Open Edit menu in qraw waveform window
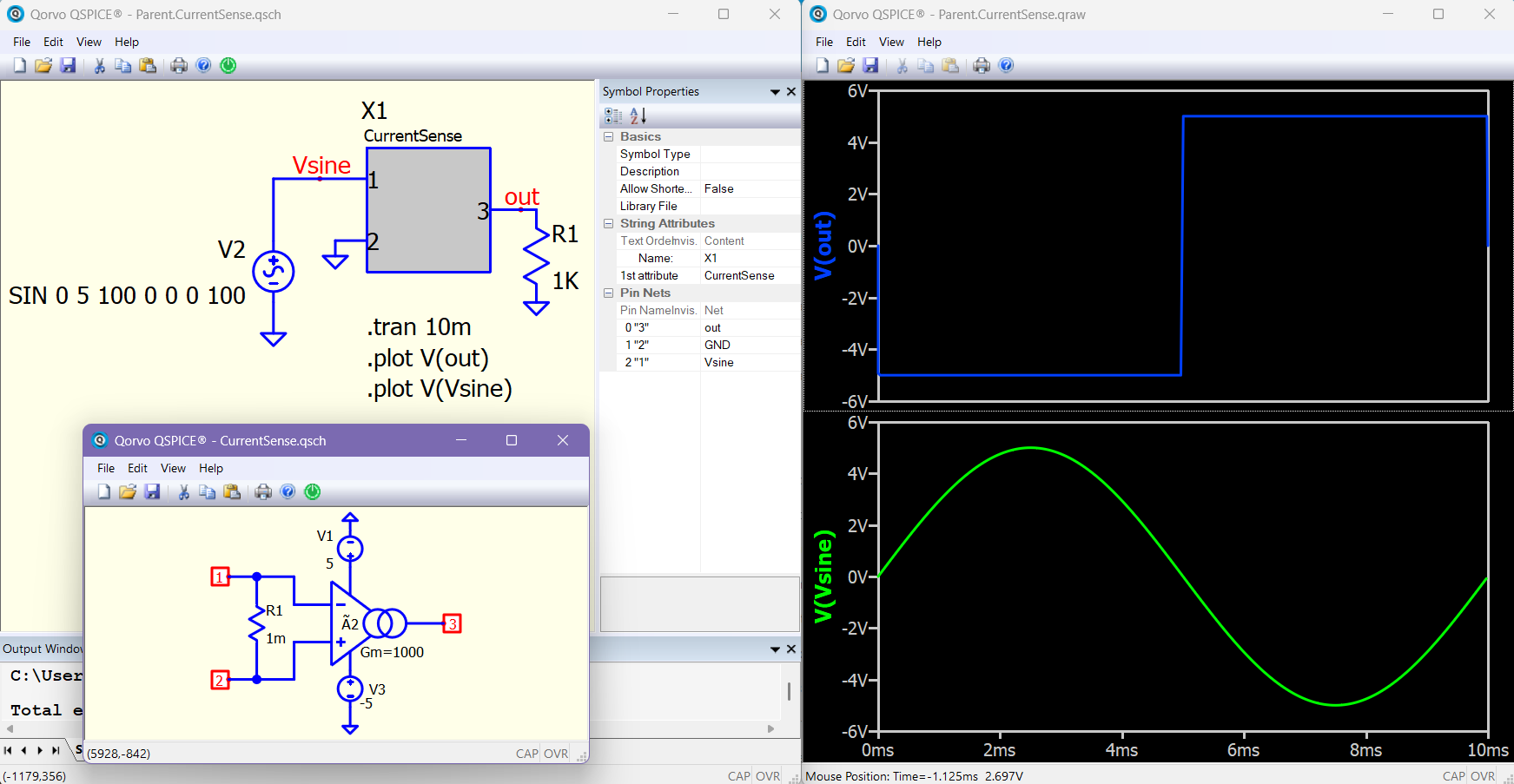The width and height of the screenshot is (1514, 784). 856,42
